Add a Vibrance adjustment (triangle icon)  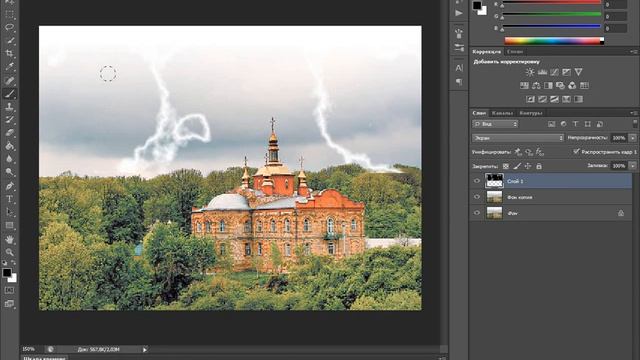578,72
